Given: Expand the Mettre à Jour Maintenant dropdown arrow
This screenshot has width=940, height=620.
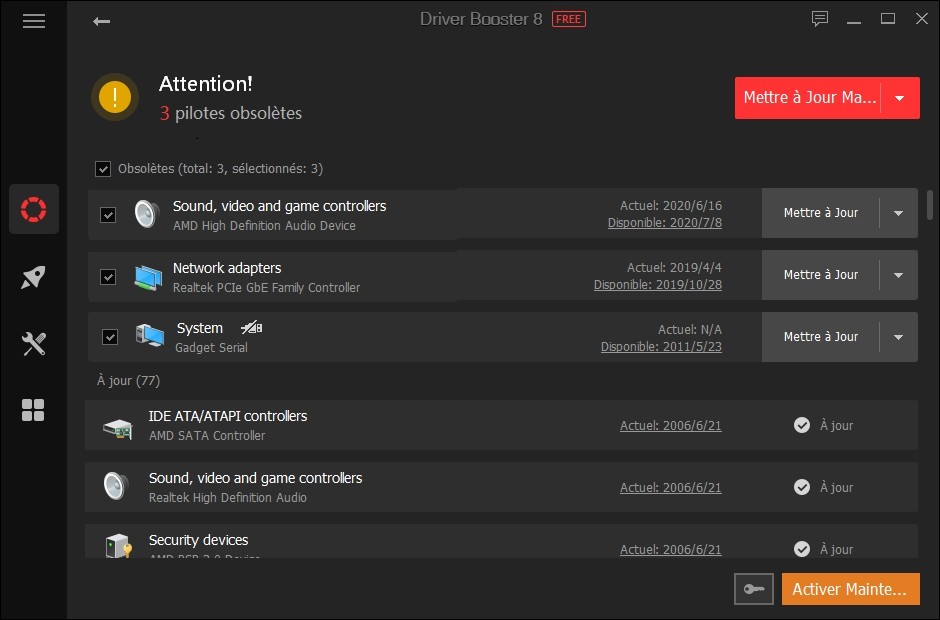Looking at the screenshot, I should pyautogui.click(x=900, y=98).
